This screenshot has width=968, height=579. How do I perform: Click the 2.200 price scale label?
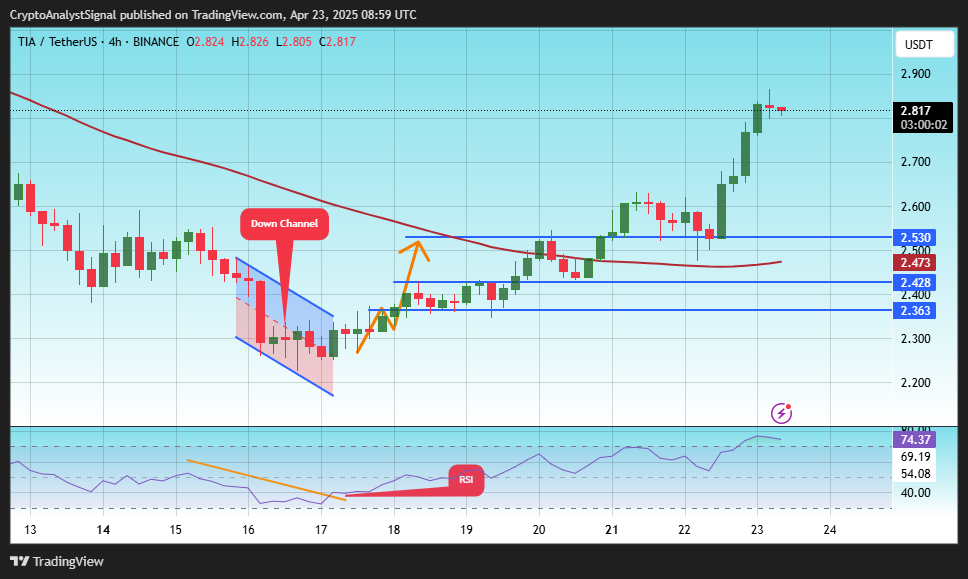coord(916,383)
